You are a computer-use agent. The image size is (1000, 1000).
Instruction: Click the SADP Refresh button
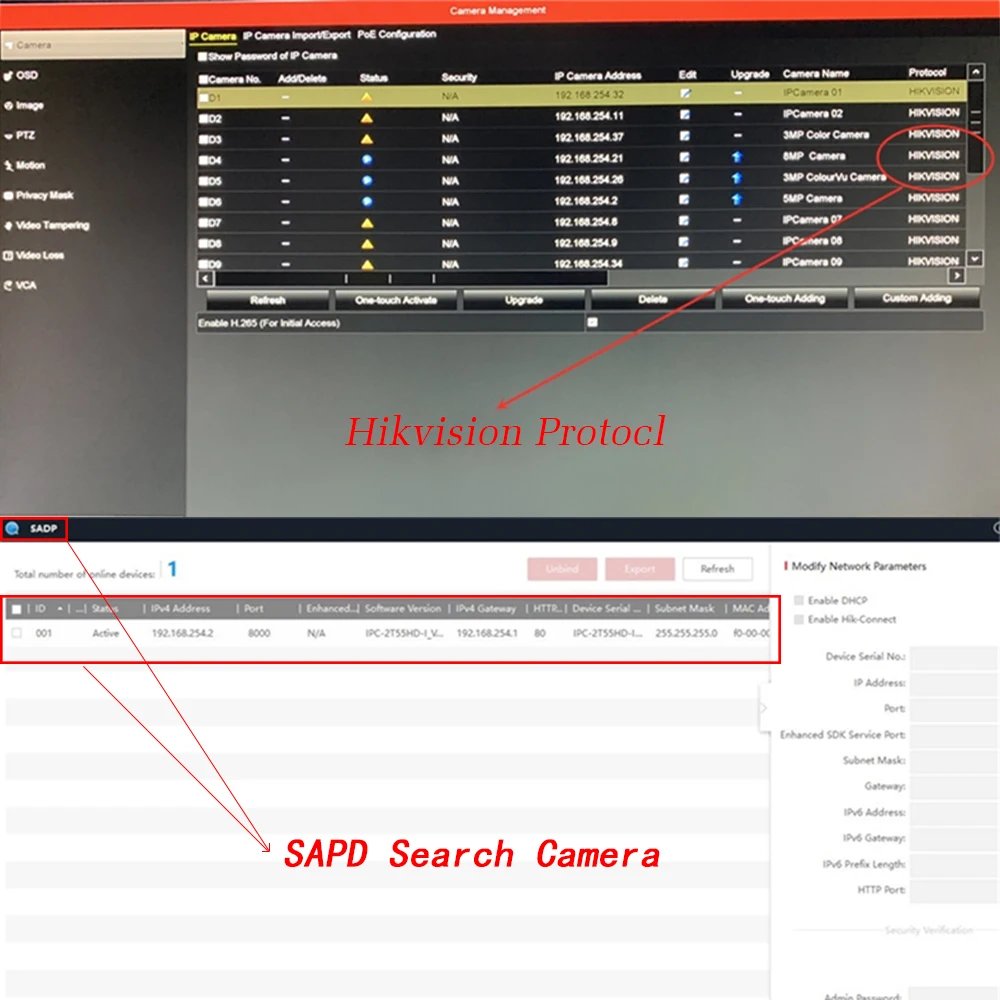[717, 568]
